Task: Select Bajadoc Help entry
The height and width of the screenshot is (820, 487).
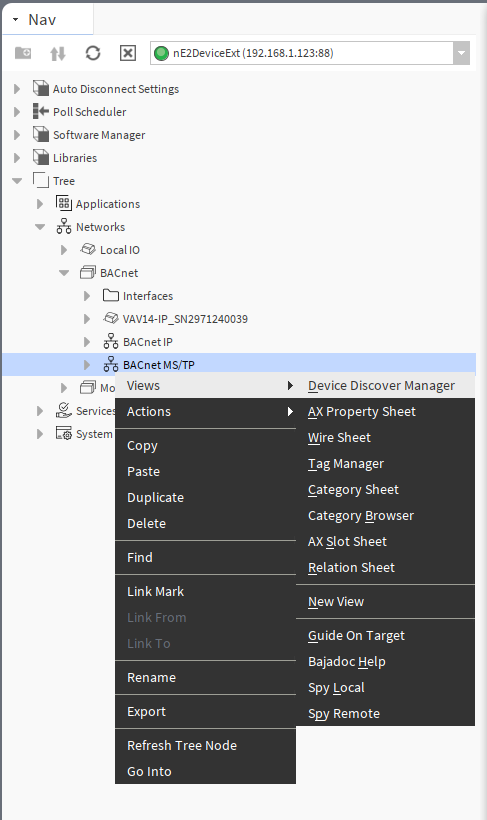Action: [386, 662]
